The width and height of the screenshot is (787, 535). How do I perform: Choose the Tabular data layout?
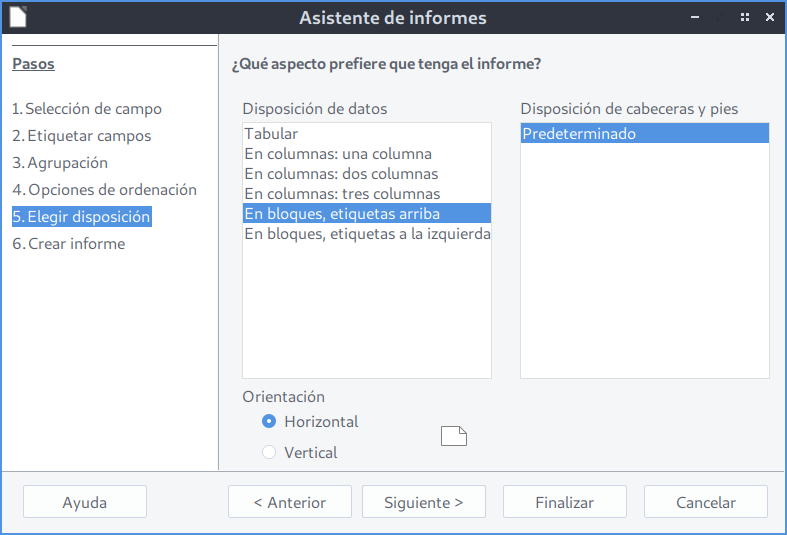tap(271, 134)
